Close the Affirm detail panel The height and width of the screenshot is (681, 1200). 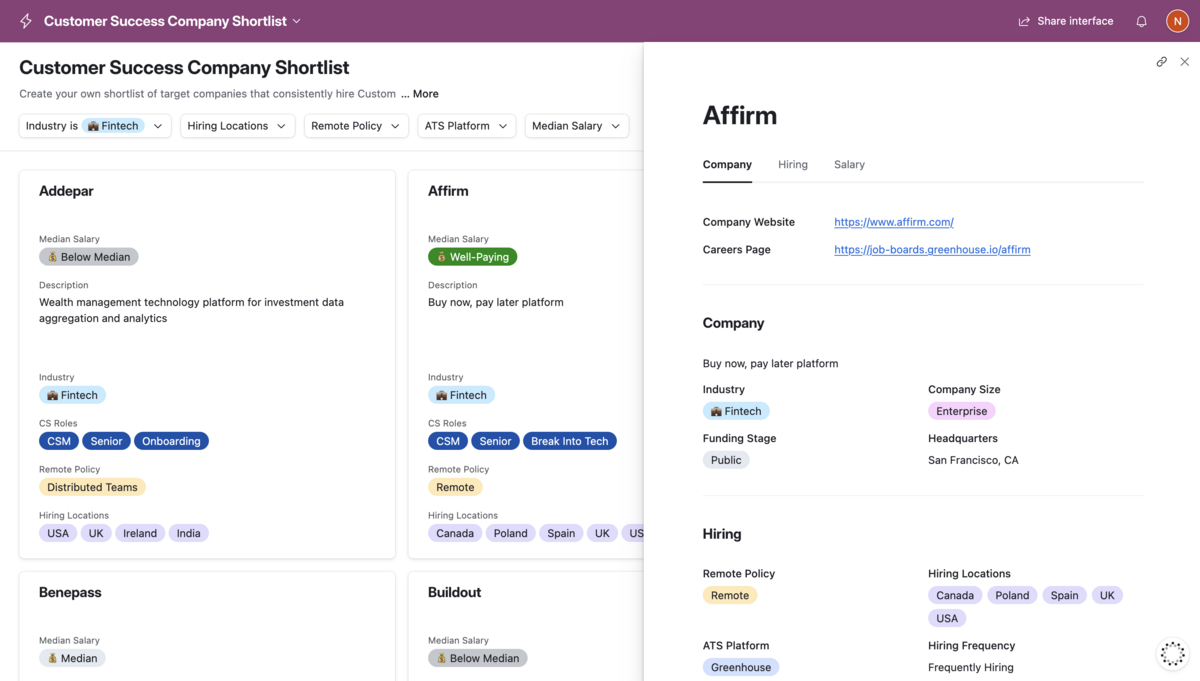[1184, 61]
